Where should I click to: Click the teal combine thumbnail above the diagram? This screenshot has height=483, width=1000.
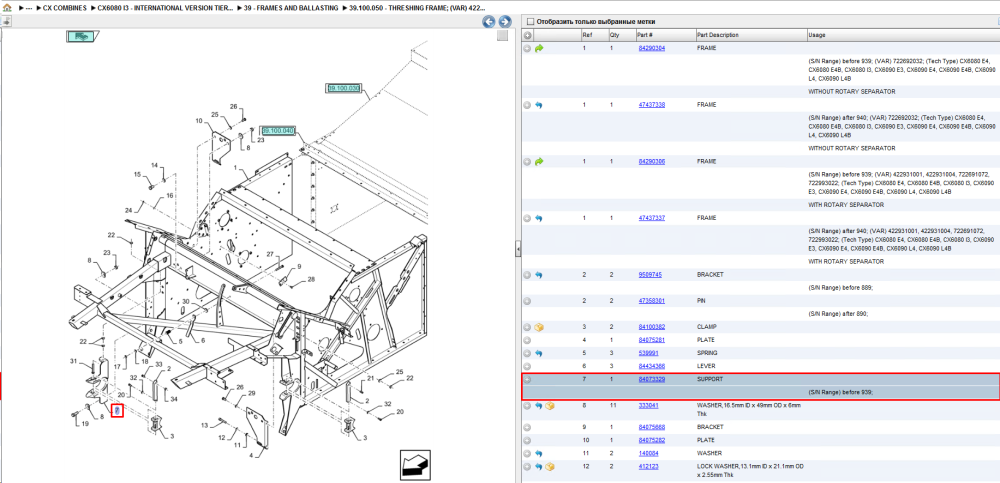point(81,36)
